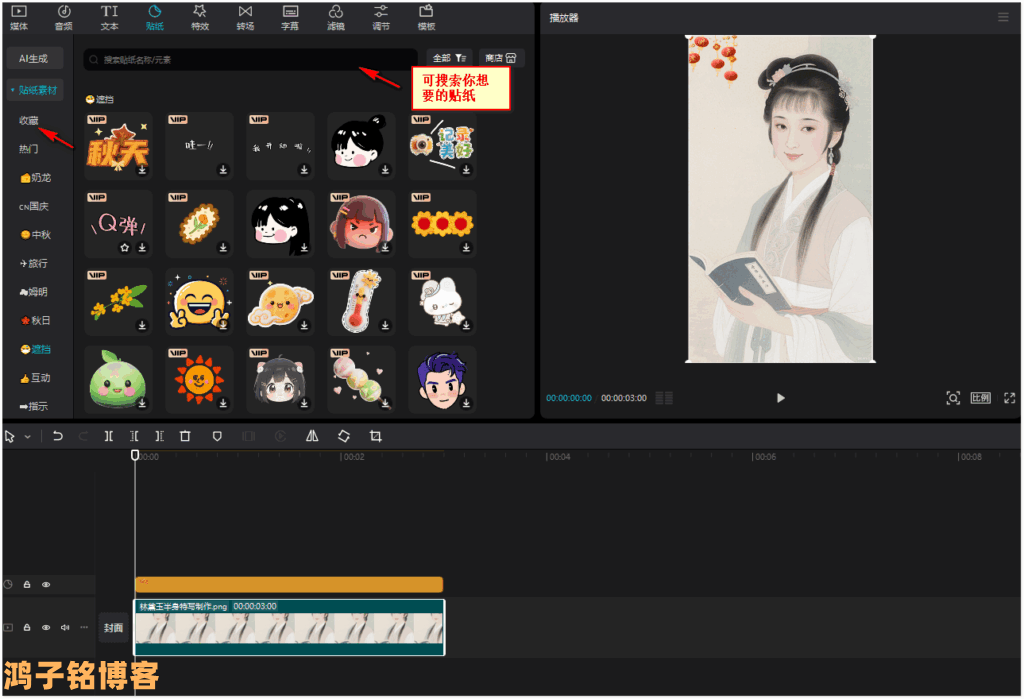Toggle visibility of the sticker track

pyautogui.click(x=46, y=584)
